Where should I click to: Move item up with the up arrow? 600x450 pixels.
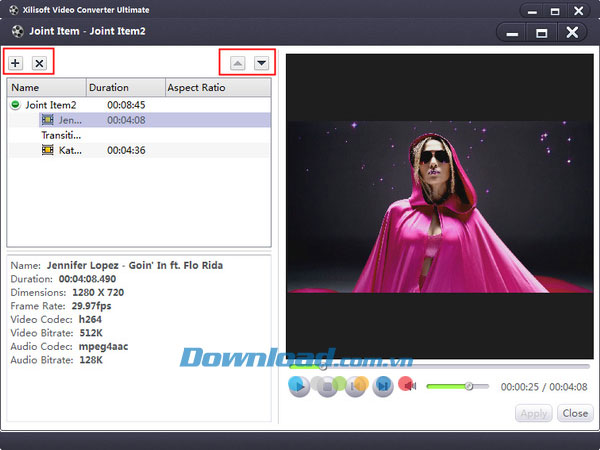[x=238, y=63]
